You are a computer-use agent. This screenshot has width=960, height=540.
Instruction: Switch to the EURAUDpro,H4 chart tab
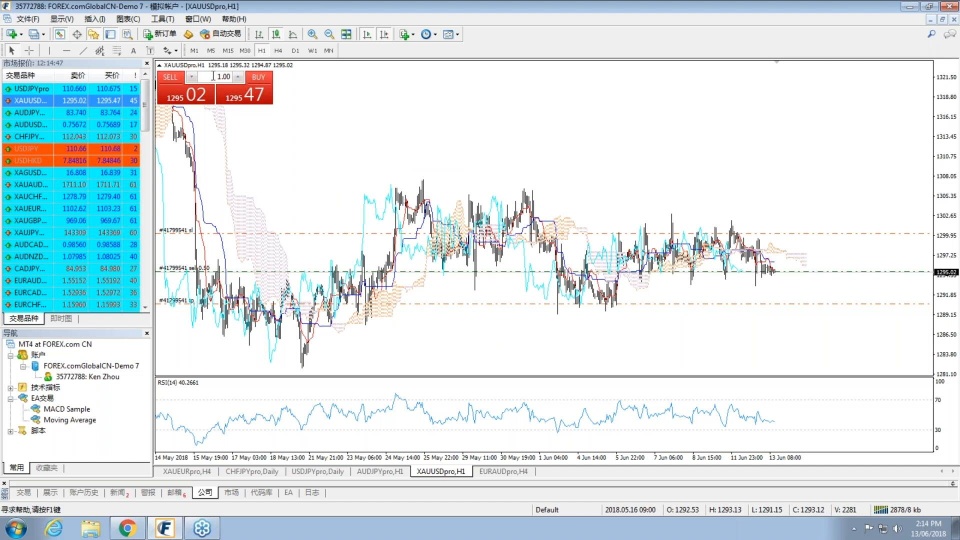(504, 471)
